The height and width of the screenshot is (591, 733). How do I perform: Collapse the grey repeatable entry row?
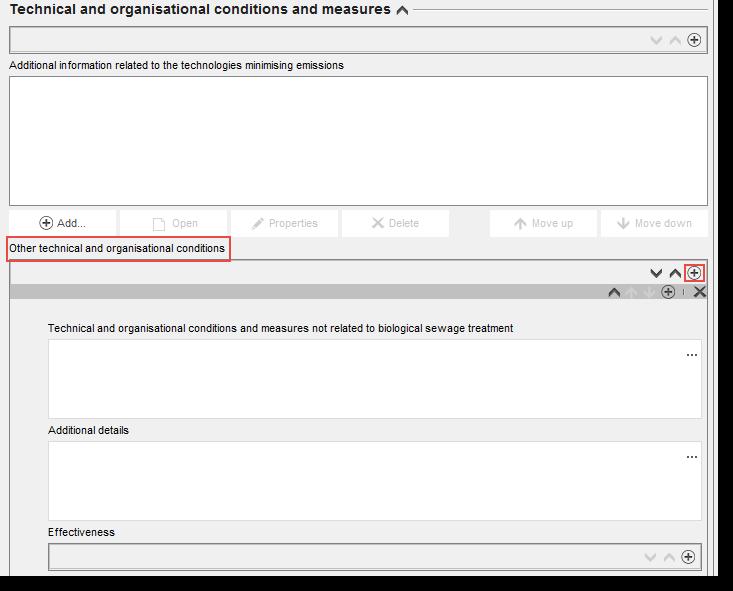(614, 292)
